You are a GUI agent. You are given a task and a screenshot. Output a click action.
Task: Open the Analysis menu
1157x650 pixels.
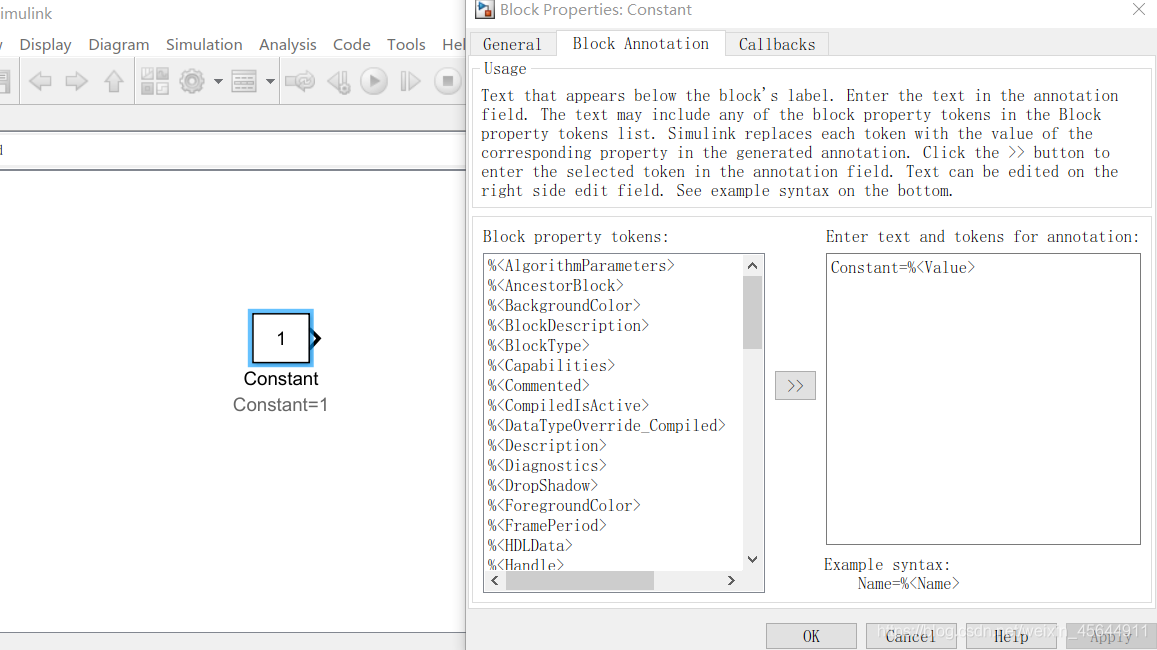point(288,44)
